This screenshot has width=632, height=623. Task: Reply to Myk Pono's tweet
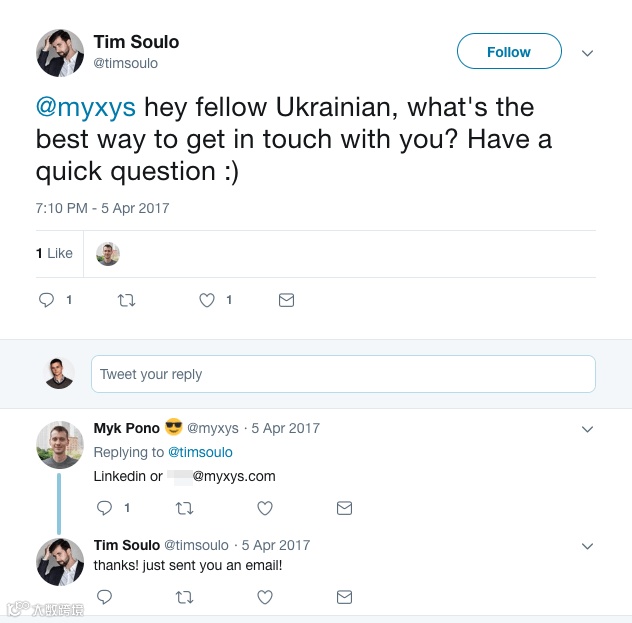coord(104,508)
